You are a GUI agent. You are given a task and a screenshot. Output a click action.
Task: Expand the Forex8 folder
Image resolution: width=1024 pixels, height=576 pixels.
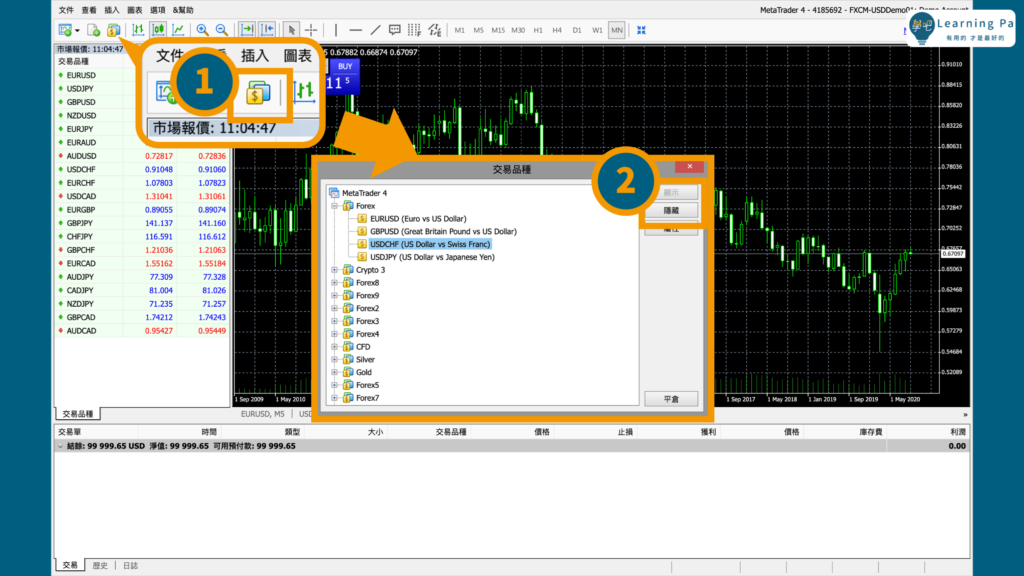[334, 283]
